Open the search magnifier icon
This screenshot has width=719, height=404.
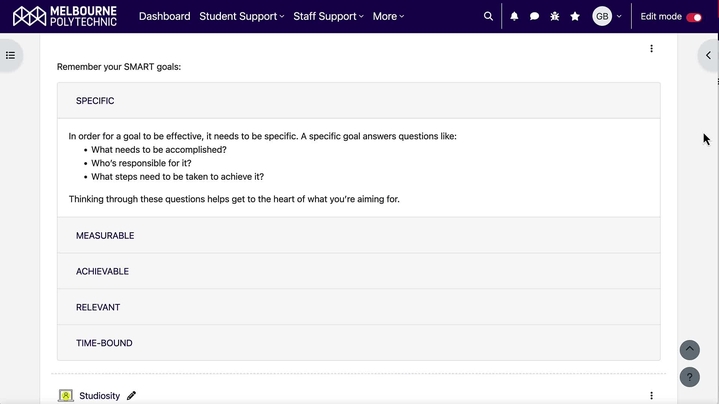pyautogui.click(x=488, y=17)
